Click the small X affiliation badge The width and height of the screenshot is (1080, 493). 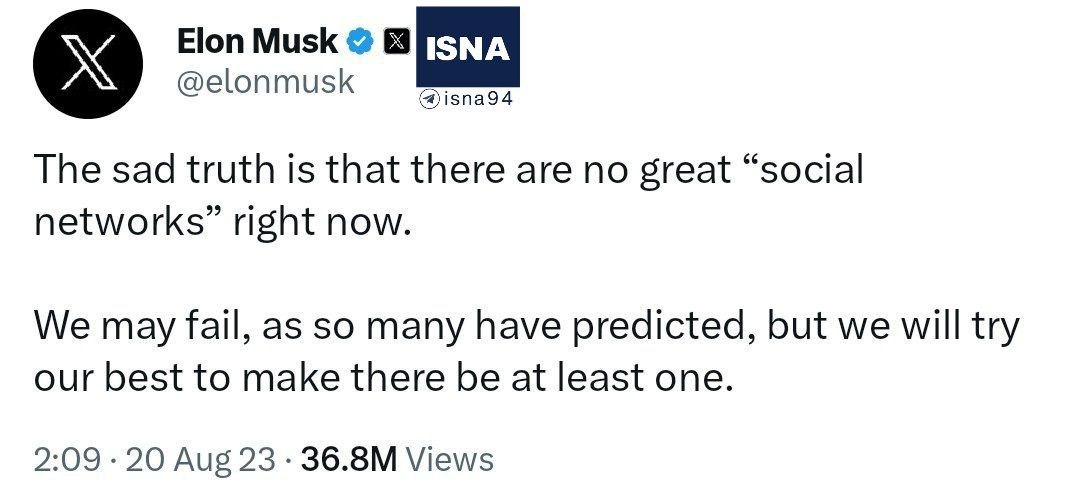[397, 42]
